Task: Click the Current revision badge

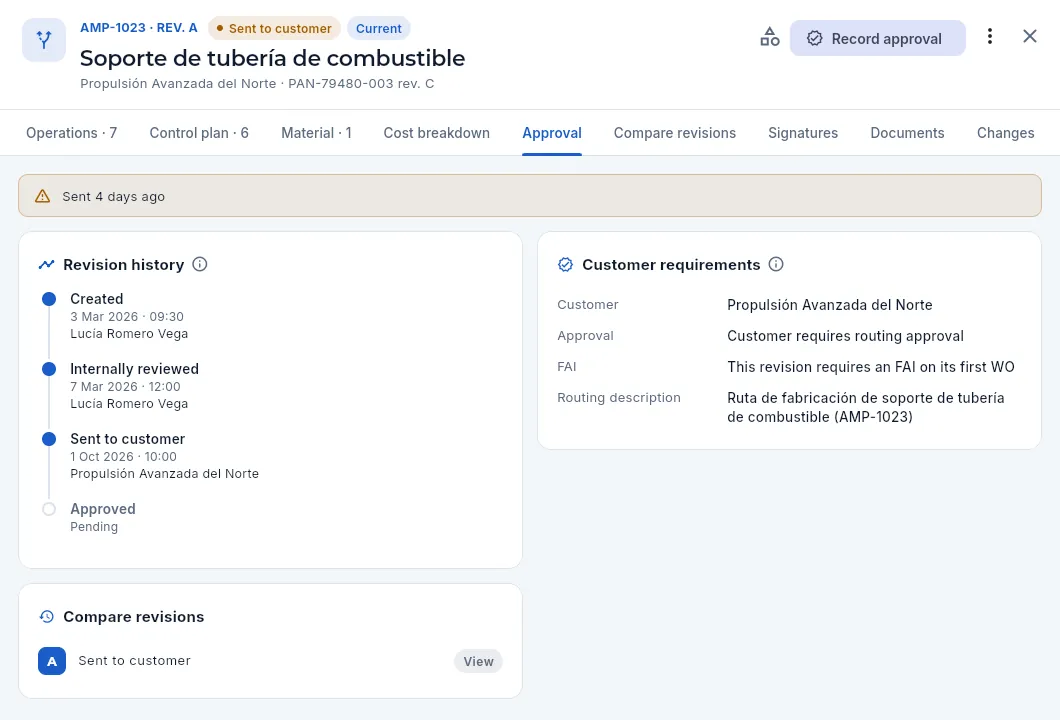Action: tap(379, 28)
